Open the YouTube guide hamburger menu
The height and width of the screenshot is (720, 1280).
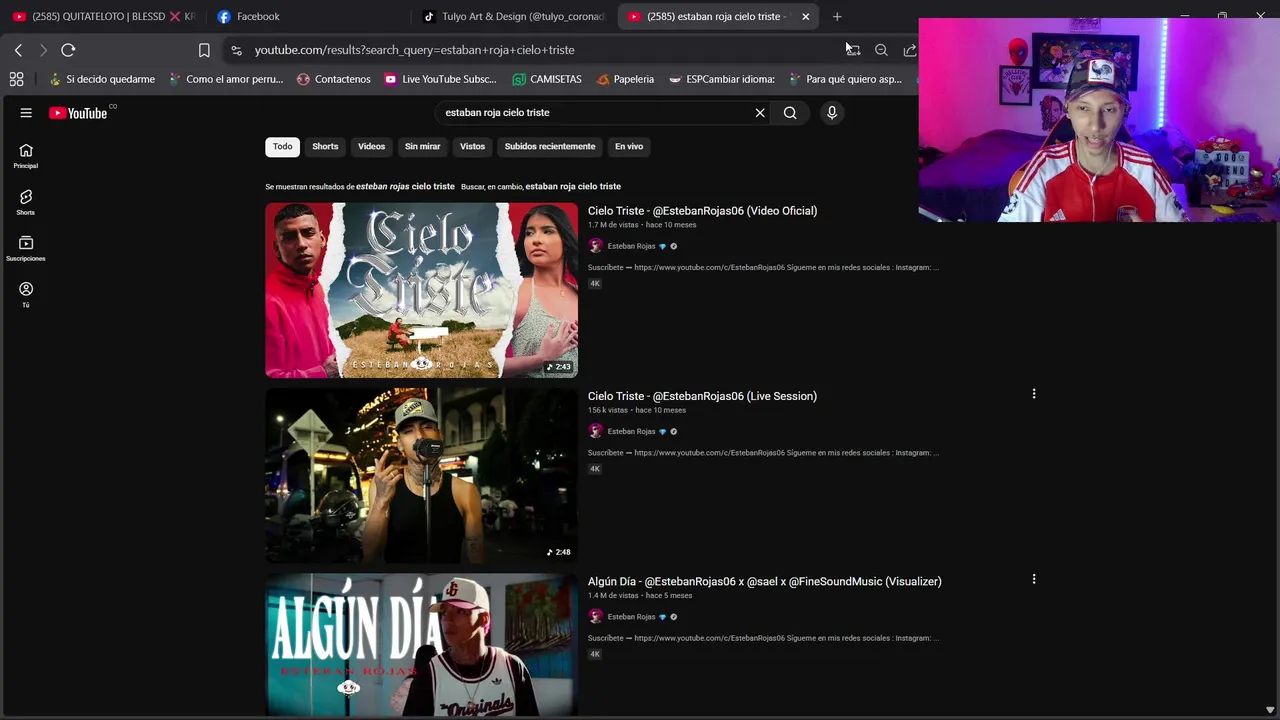pyautogui.click(x=26, y=113)
